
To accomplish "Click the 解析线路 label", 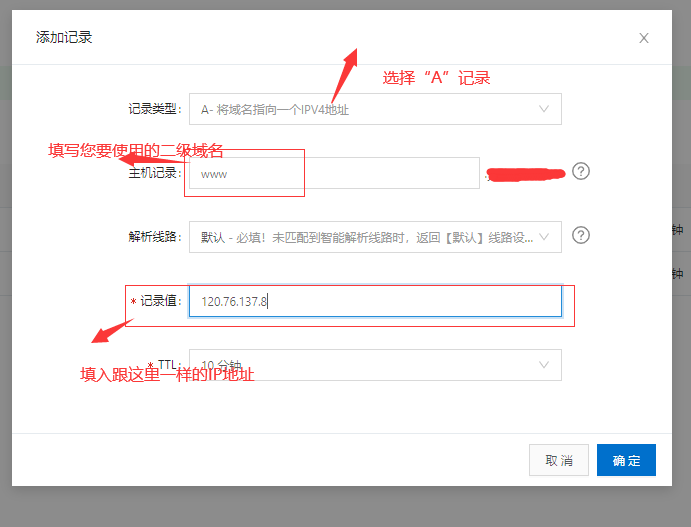I will pos(155,237).
